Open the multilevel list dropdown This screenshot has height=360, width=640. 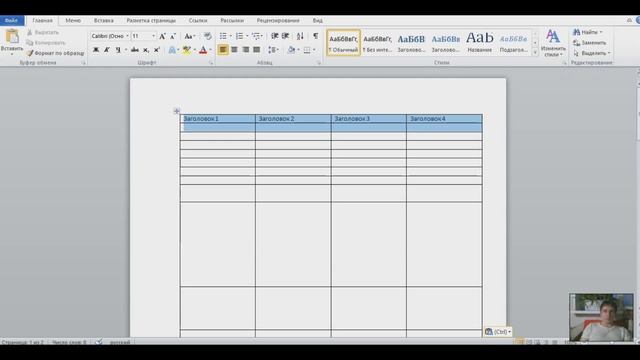[263, 36]
